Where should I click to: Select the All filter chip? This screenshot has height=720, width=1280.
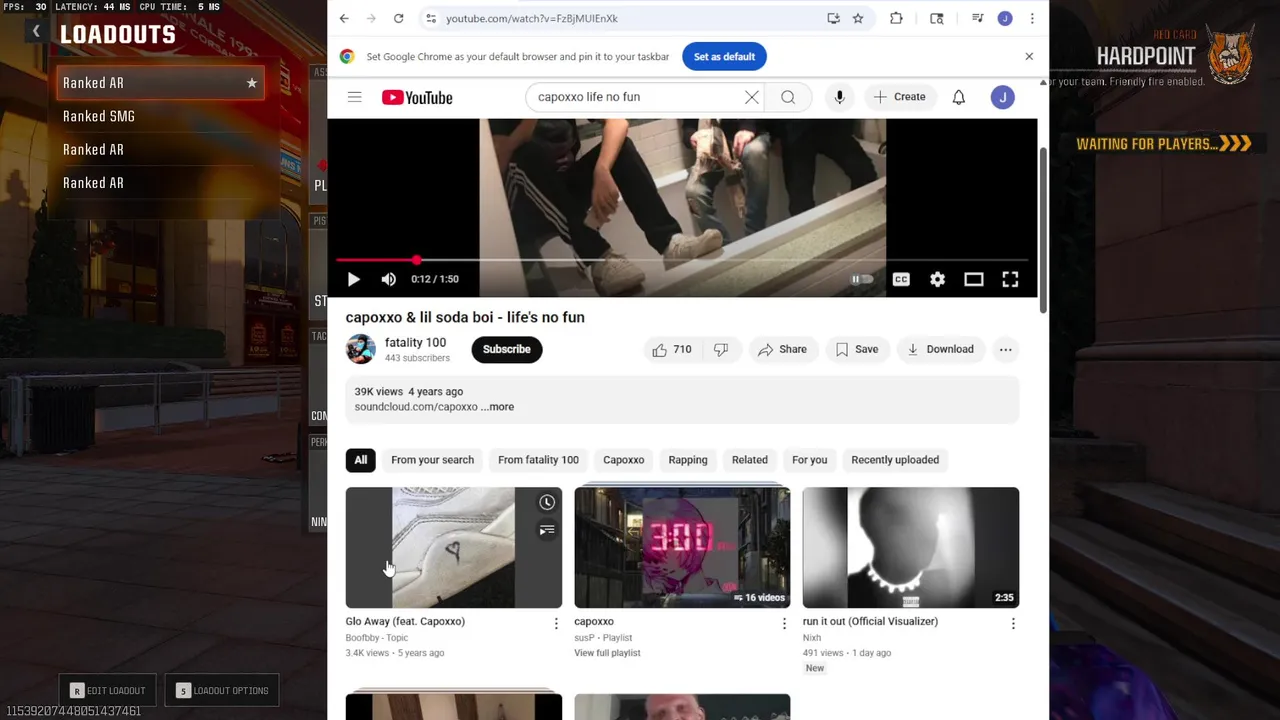pos(361,460)
